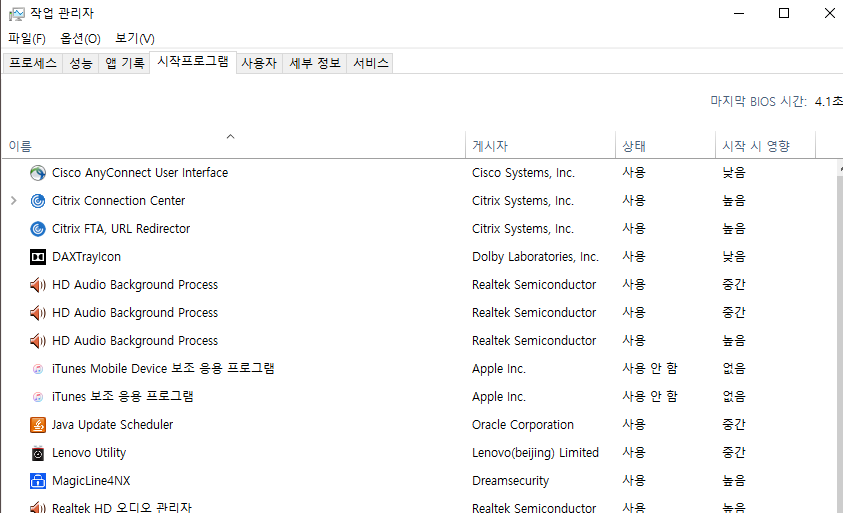Switch to the 사용자 tab
843x513 pixels.
tap(259, 63)
